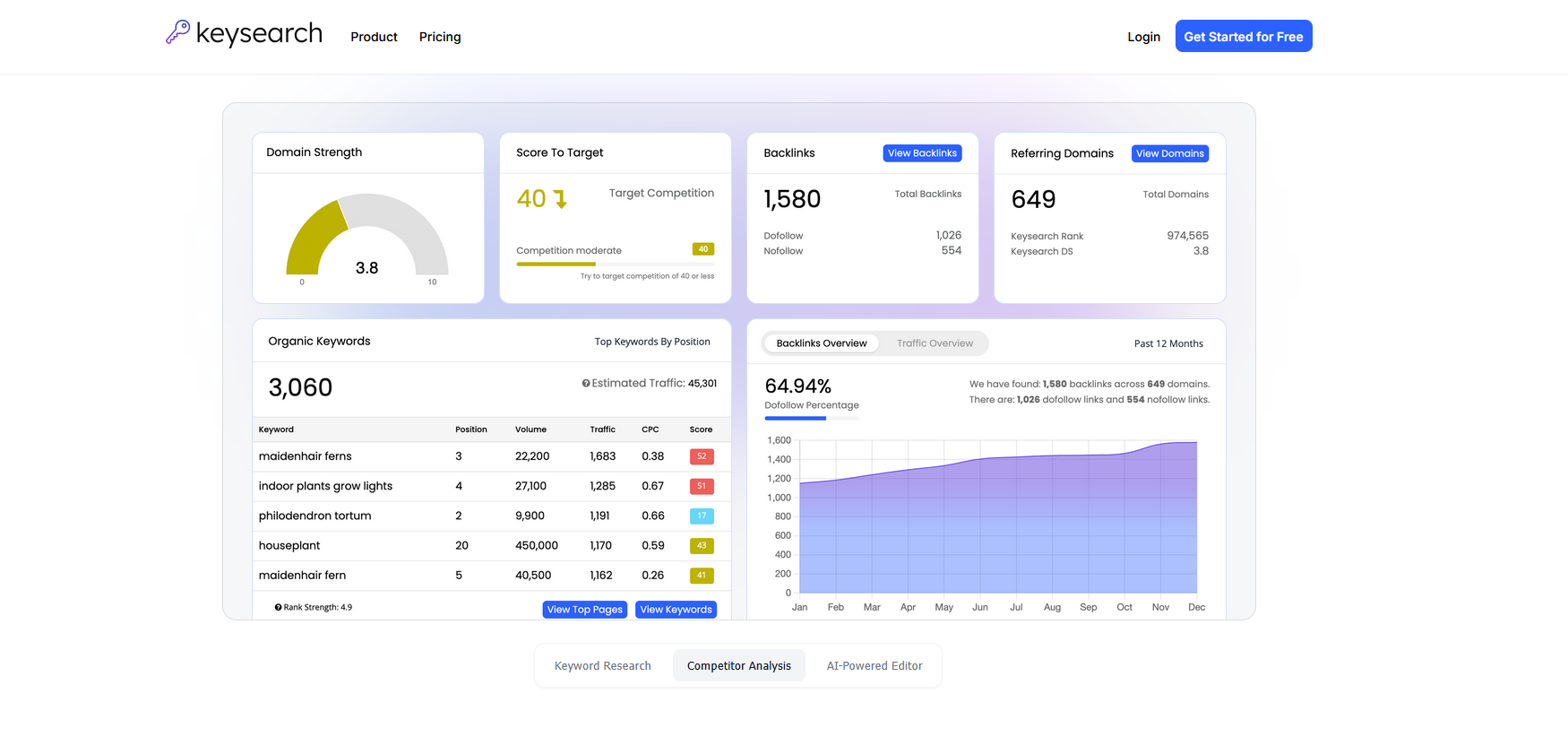Click the Rank Strength info icon
1568x737 pixels.
click(279, 608)
